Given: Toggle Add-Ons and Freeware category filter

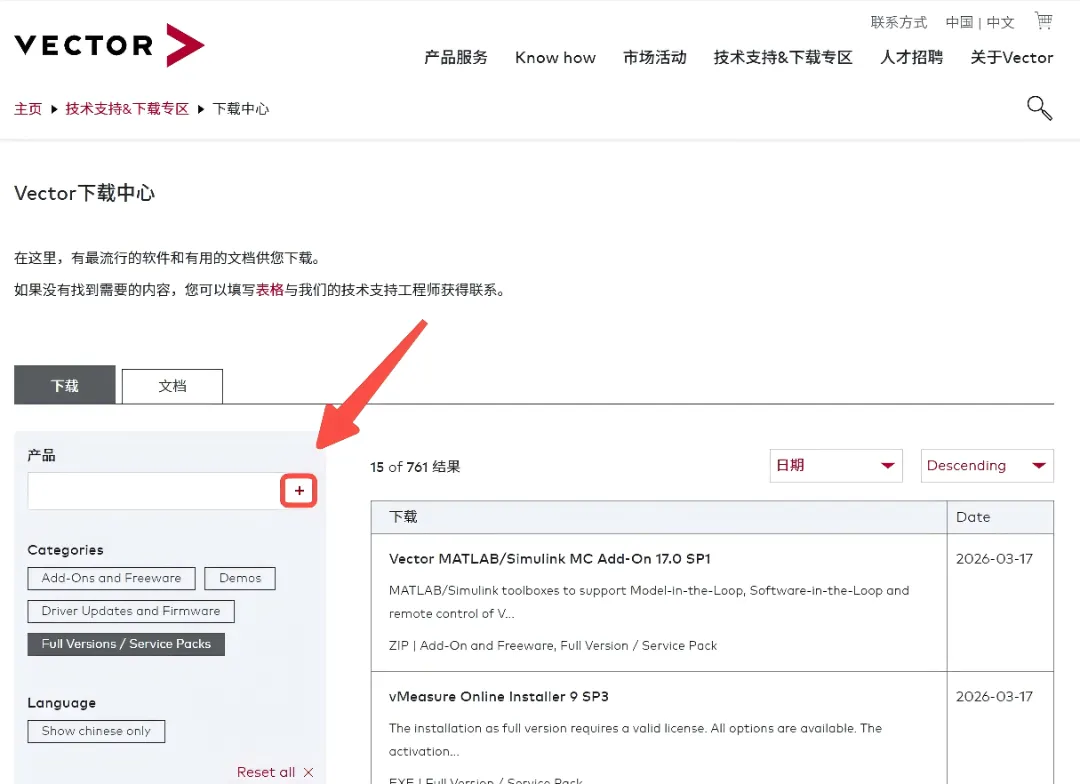Looking at the screenshot, I should click(112, 578).
